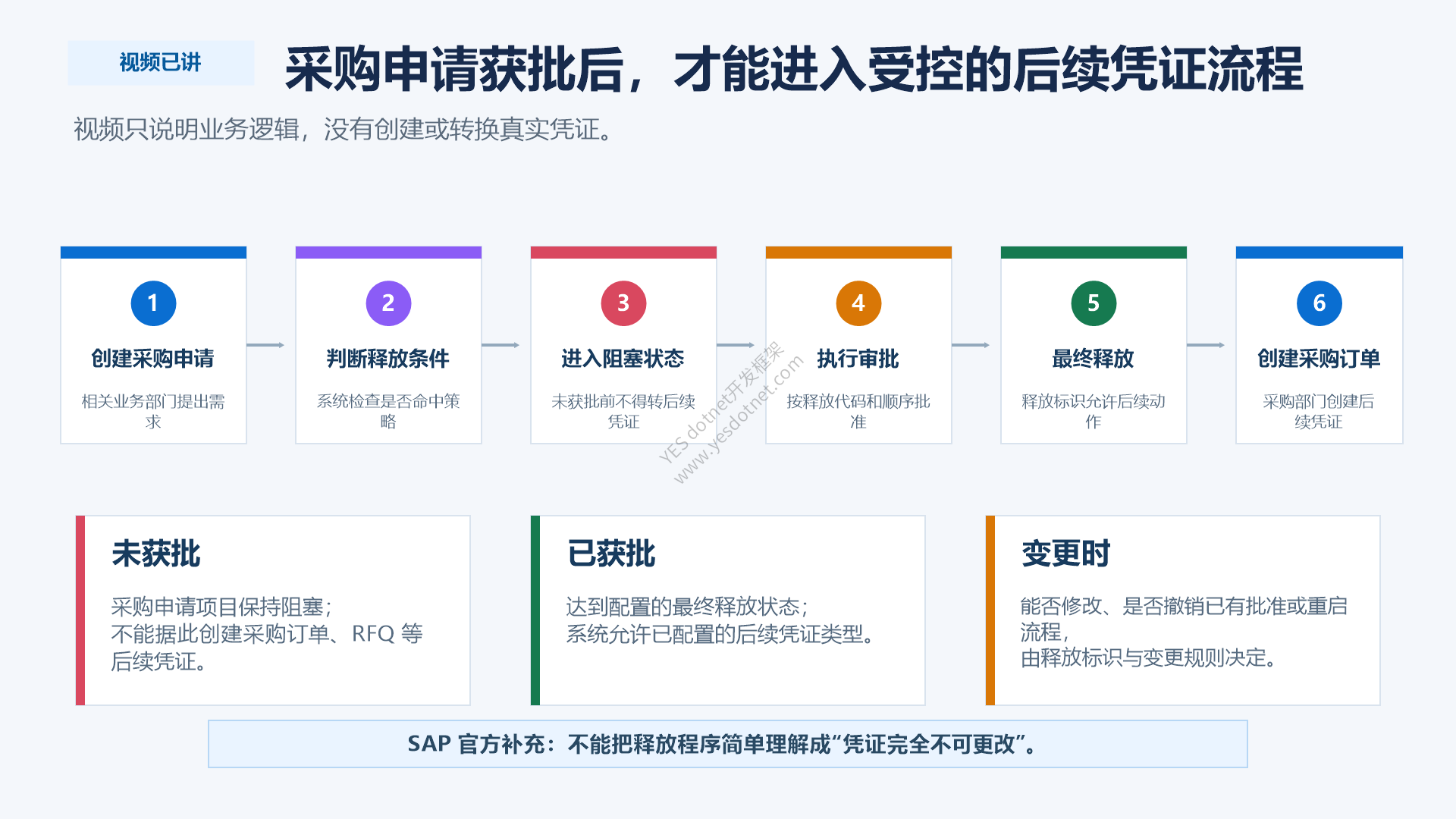1456x819 pixels.
Task: Click the 判断释放条件 step title
Action: click(388, 359)
